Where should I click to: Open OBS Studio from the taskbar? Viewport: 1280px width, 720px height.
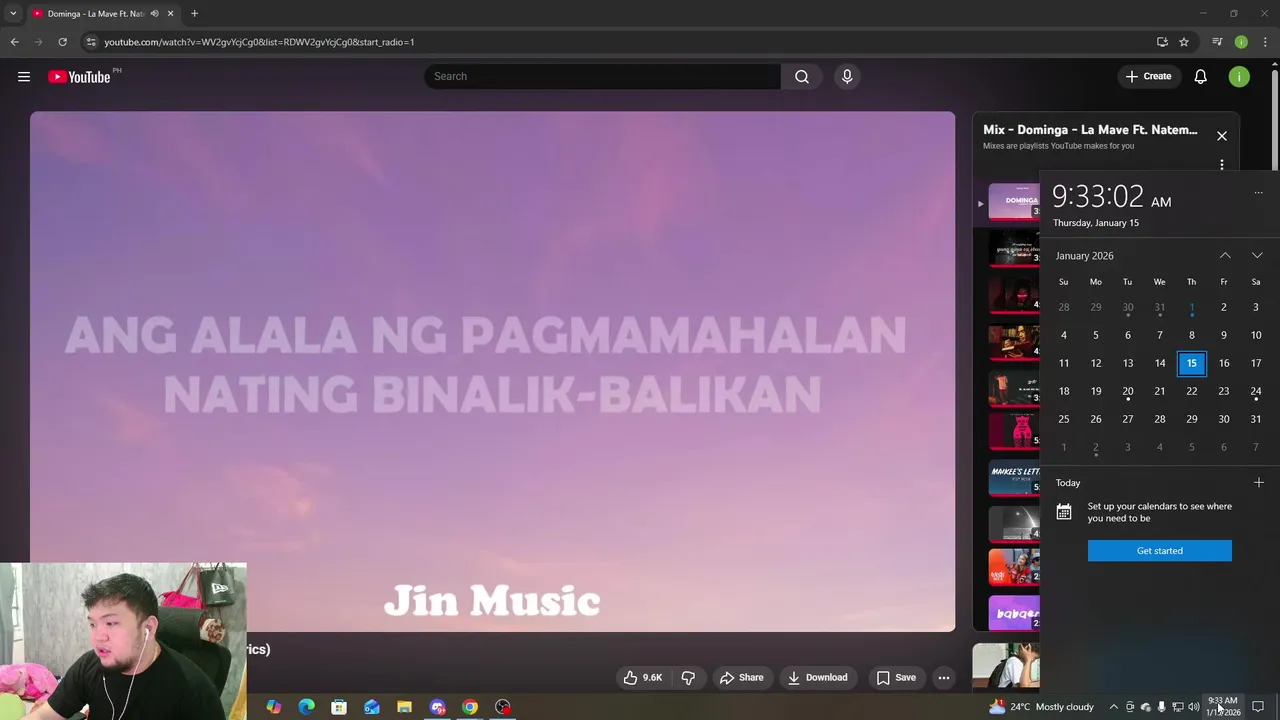pos(503,707)
